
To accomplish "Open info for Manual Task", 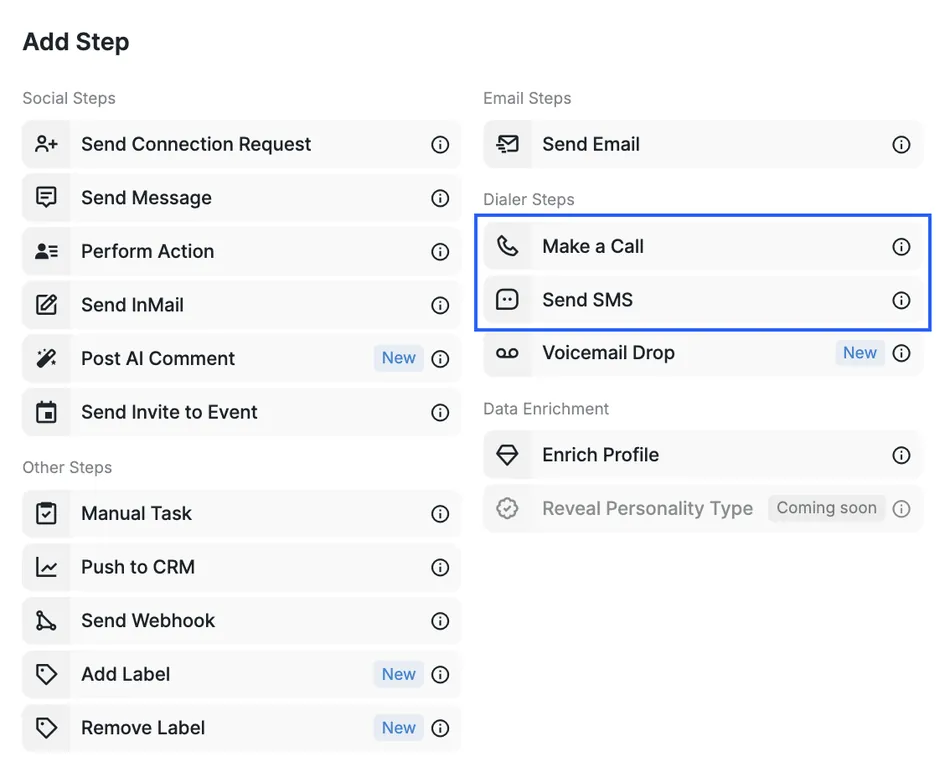I will [x=440, y=513].
